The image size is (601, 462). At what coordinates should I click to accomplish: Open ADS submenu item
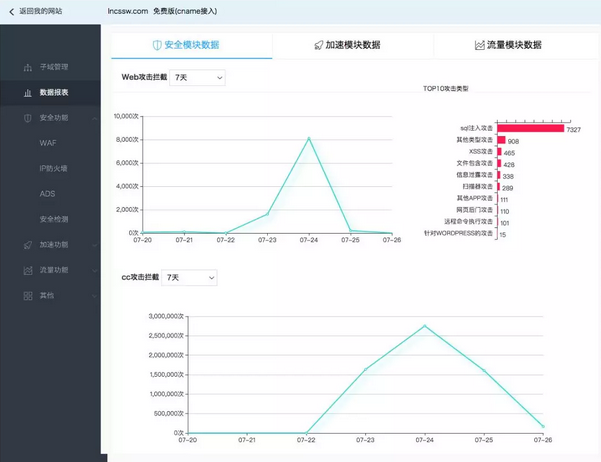pyautogui.click(x=47, y=194)
